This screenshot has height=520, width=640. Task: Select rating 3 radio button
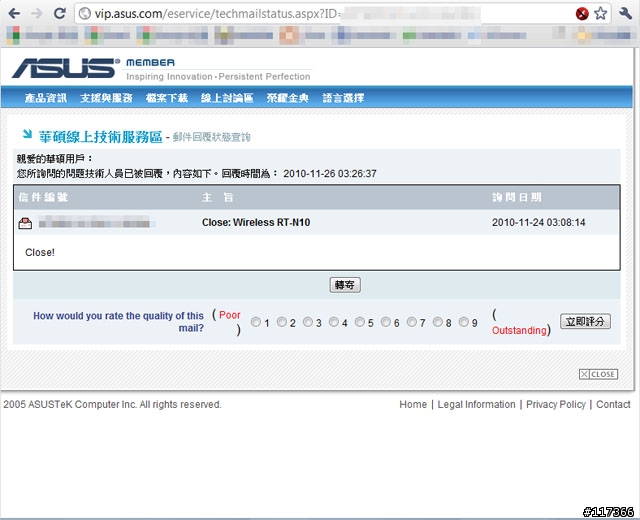coord(308,322)
